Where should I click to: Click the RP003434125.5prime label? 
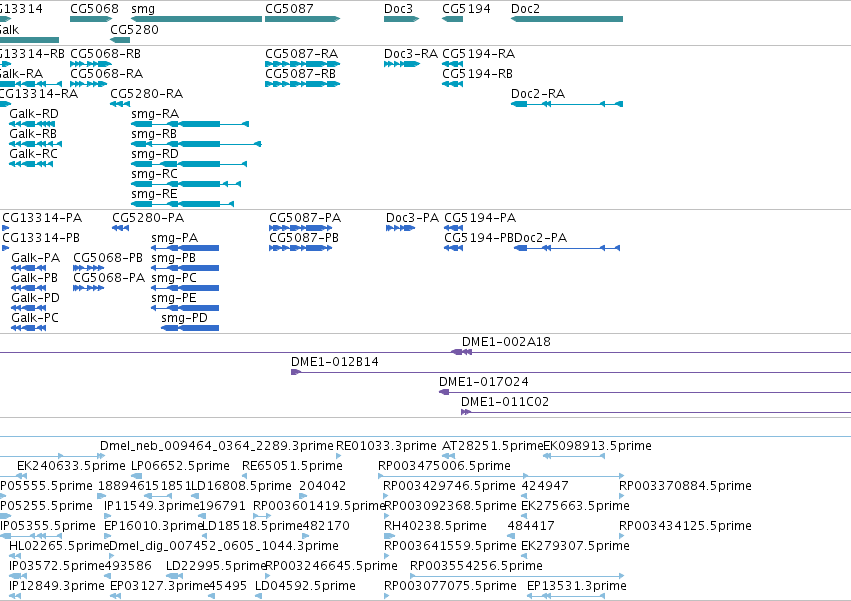685,526
